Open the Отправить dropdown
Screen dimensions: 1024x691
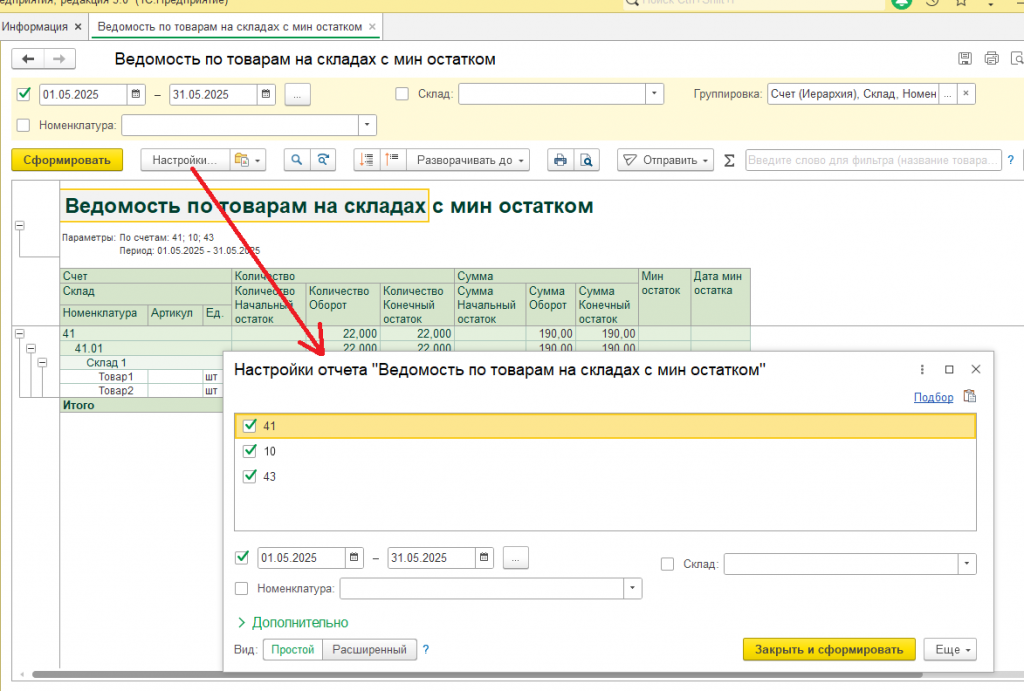[666, 160]
